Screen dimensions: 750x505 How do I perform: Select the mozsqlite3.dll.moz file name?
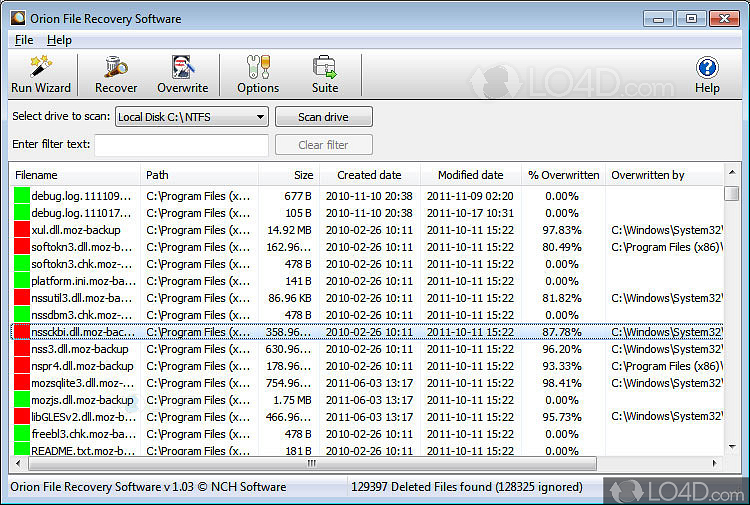point(82,383)
